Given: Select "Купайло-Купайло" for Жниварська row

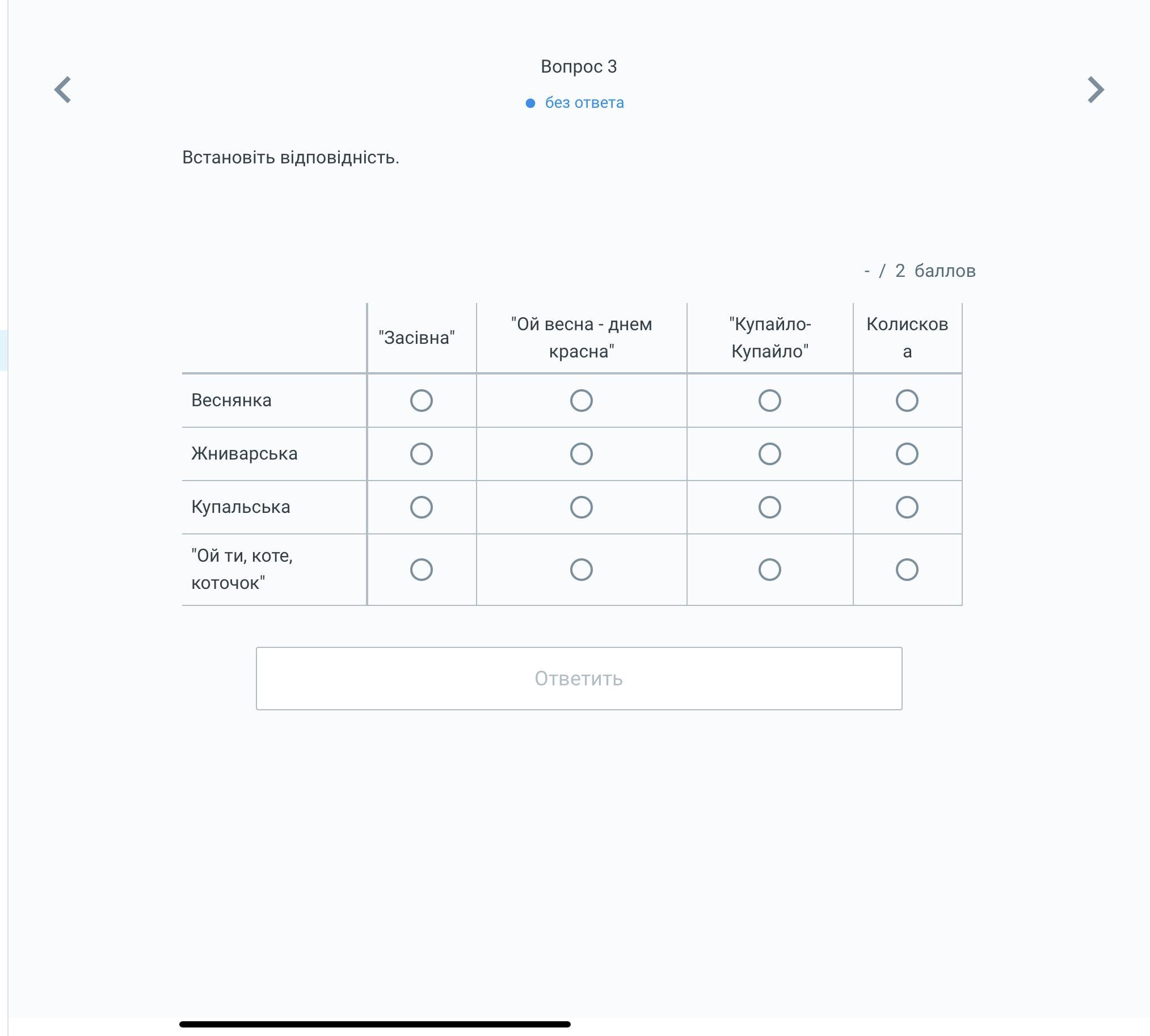Looking at the screenshot, I should pyautogui.click(x=770, y=454).
